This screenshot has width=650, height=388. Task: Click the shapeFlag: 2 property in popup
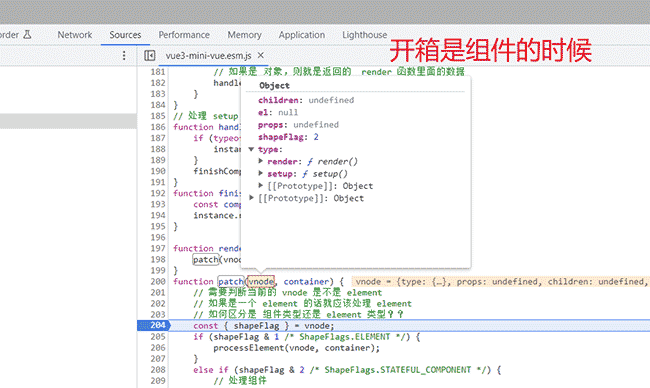point(288,137)
